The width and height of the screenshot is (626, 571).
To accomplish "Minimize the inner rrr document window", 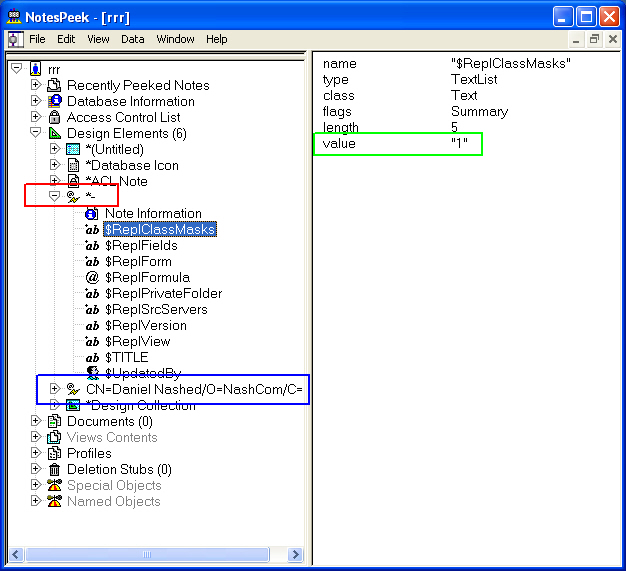I will (576, 39).
